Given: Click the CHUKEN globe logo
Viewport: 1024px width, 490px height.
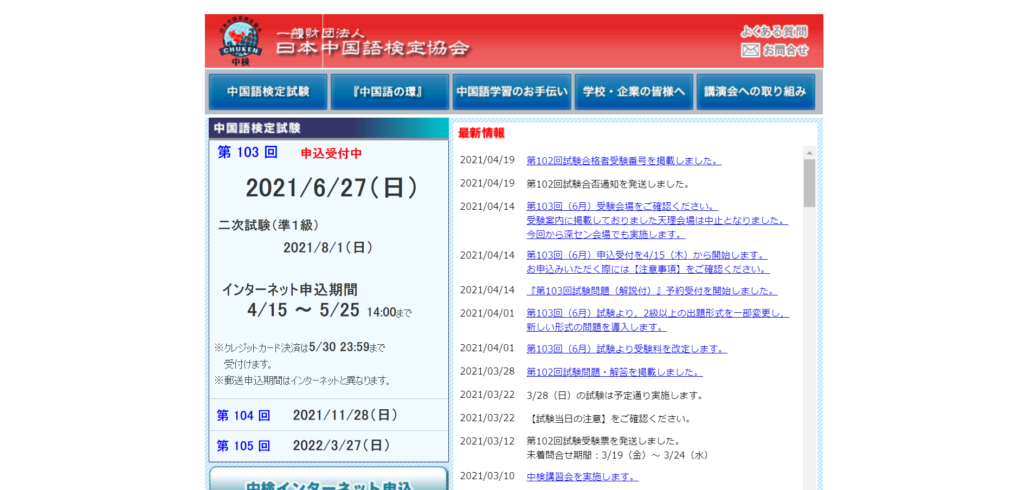Looking at the screenshot, I should 240,41.
